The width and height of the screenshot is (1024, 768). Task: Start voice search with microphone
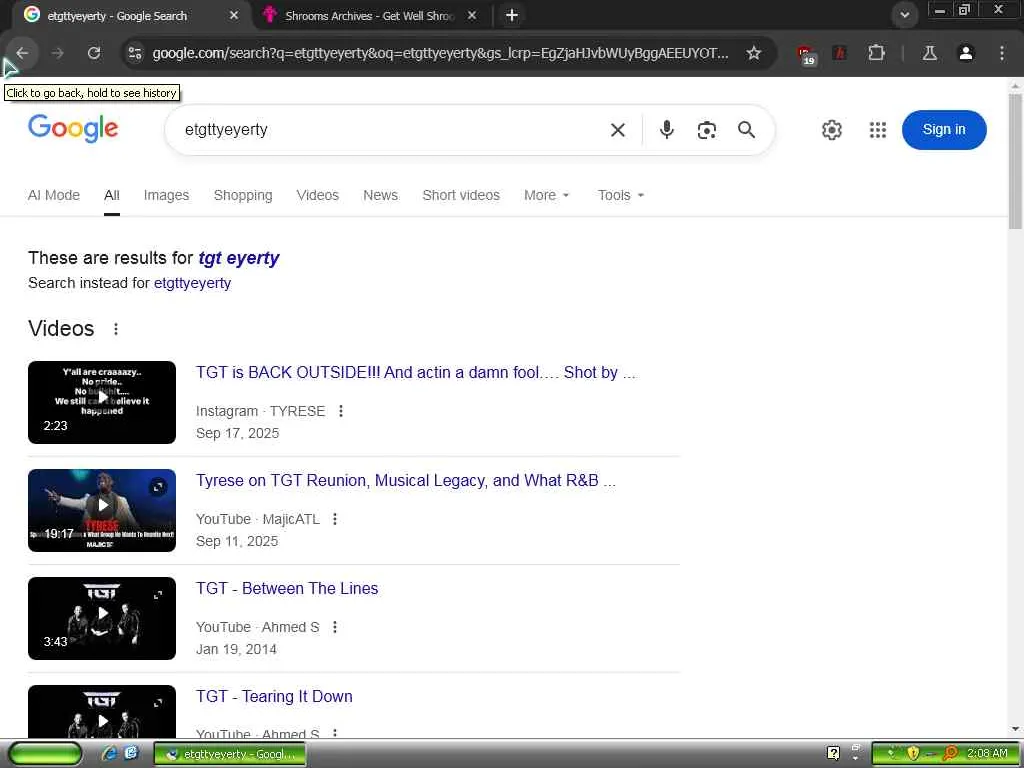tap(666, 130)
